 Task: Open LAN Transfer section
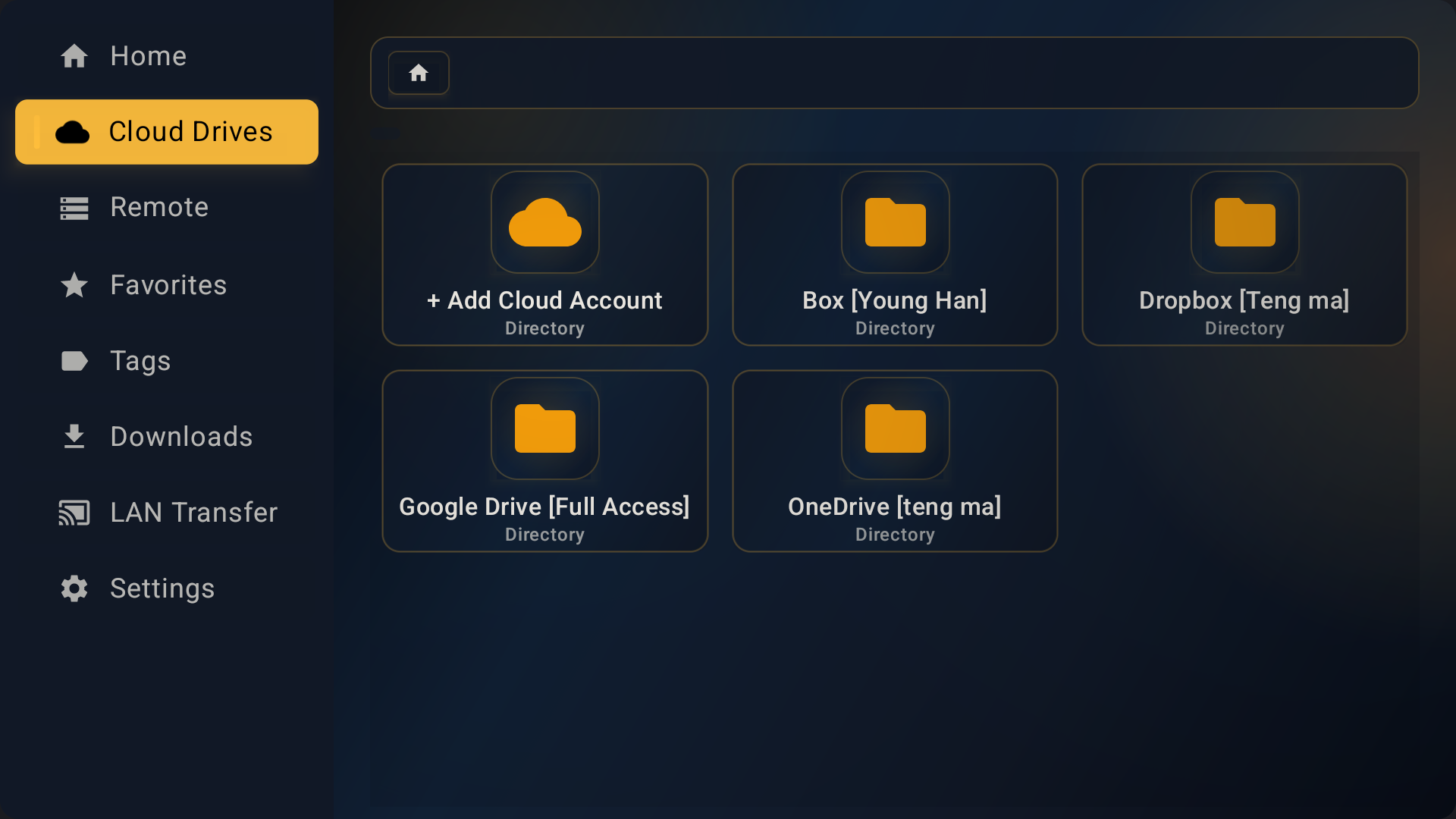pyautogui.click(x=167, y=513)
